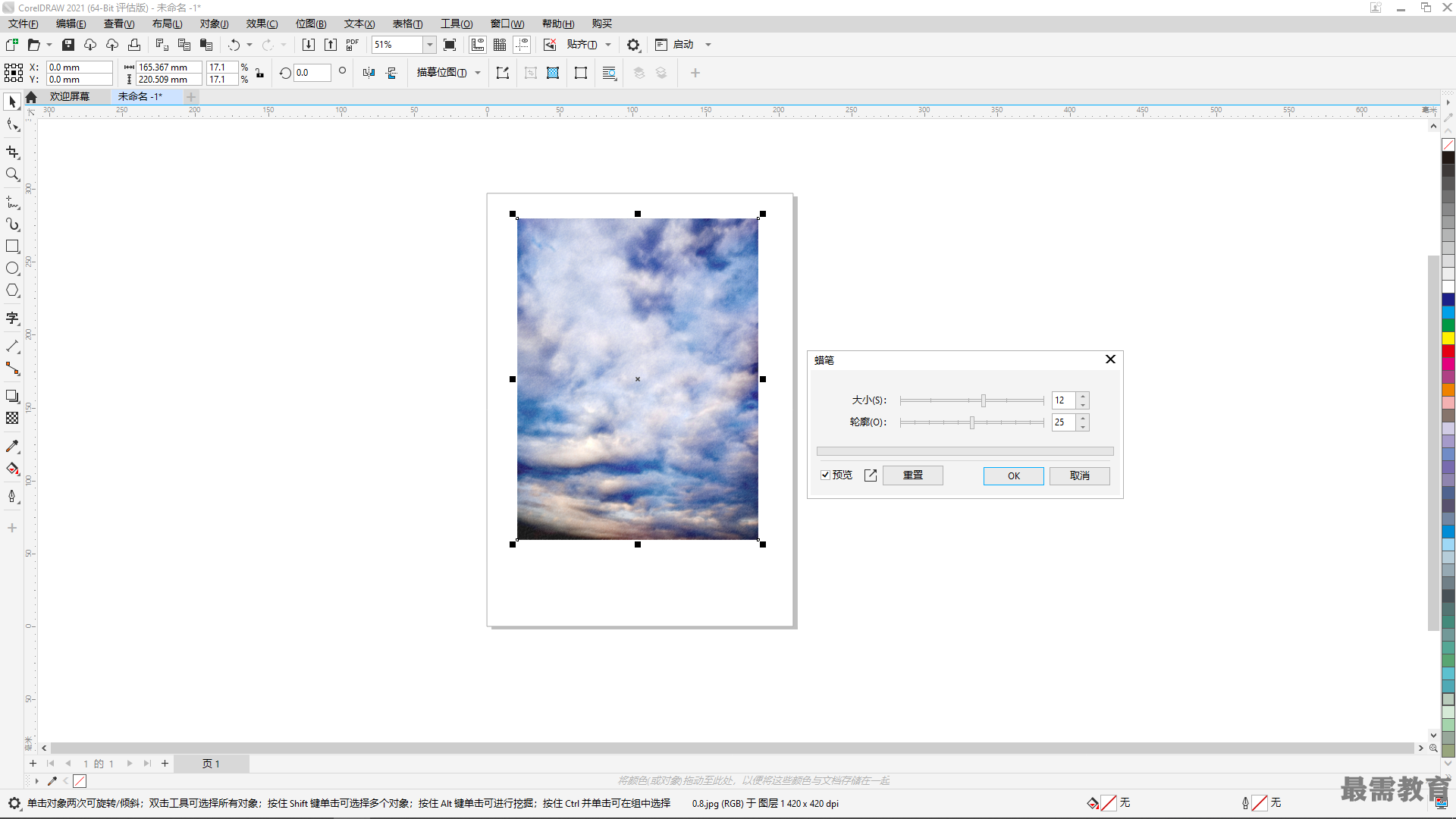The height and width of the screenshot is (819, 1456).
Task: Click the Export icon
Action: point(330,45)
